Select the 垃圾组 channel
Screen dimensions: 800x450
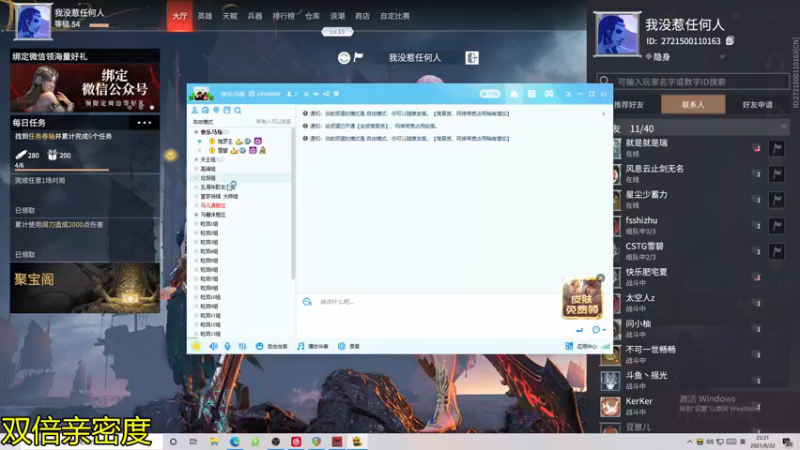(208, 178)
